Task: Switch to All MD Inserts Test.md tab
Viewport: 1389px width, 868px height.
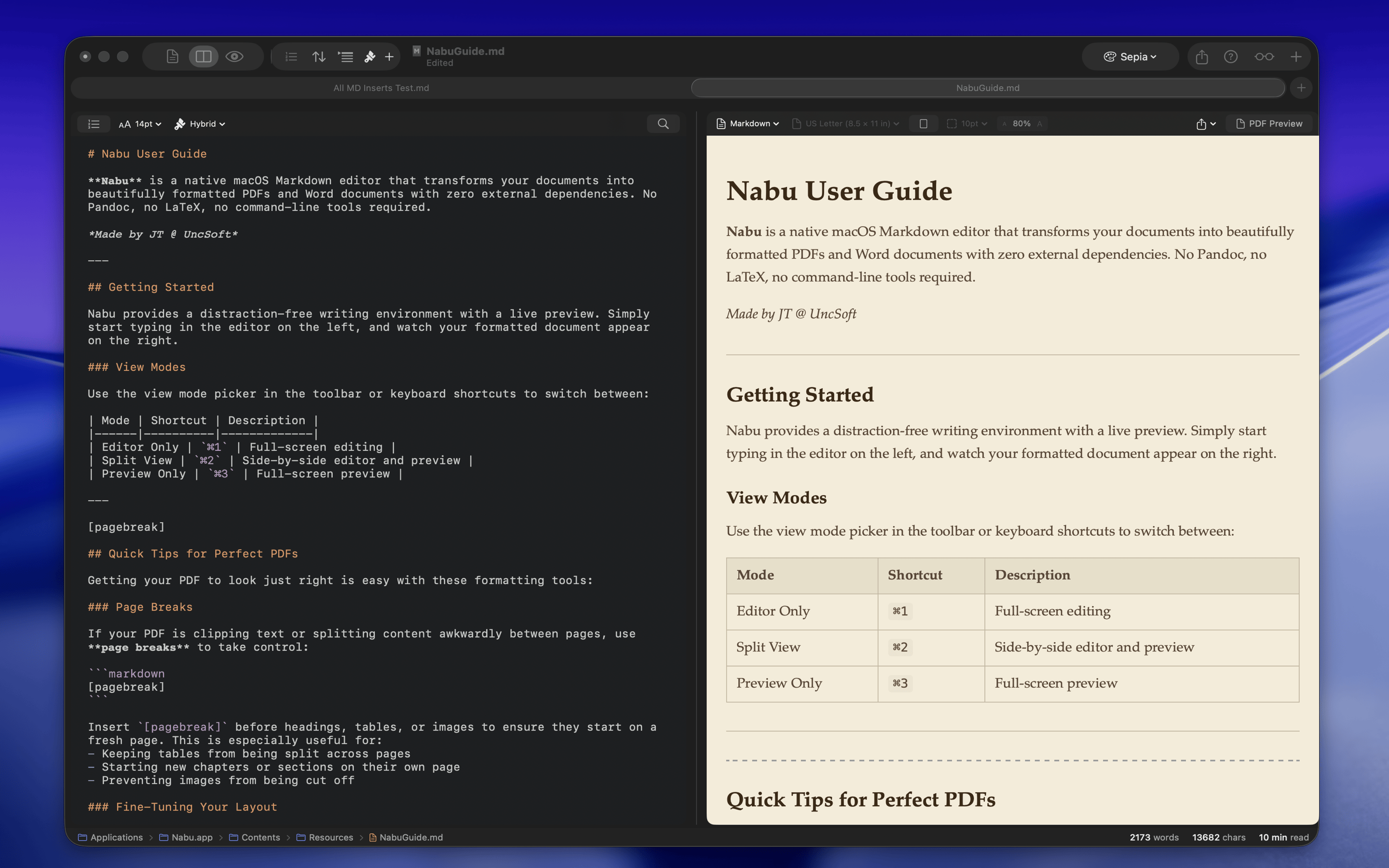Action: tap(381, 88)
